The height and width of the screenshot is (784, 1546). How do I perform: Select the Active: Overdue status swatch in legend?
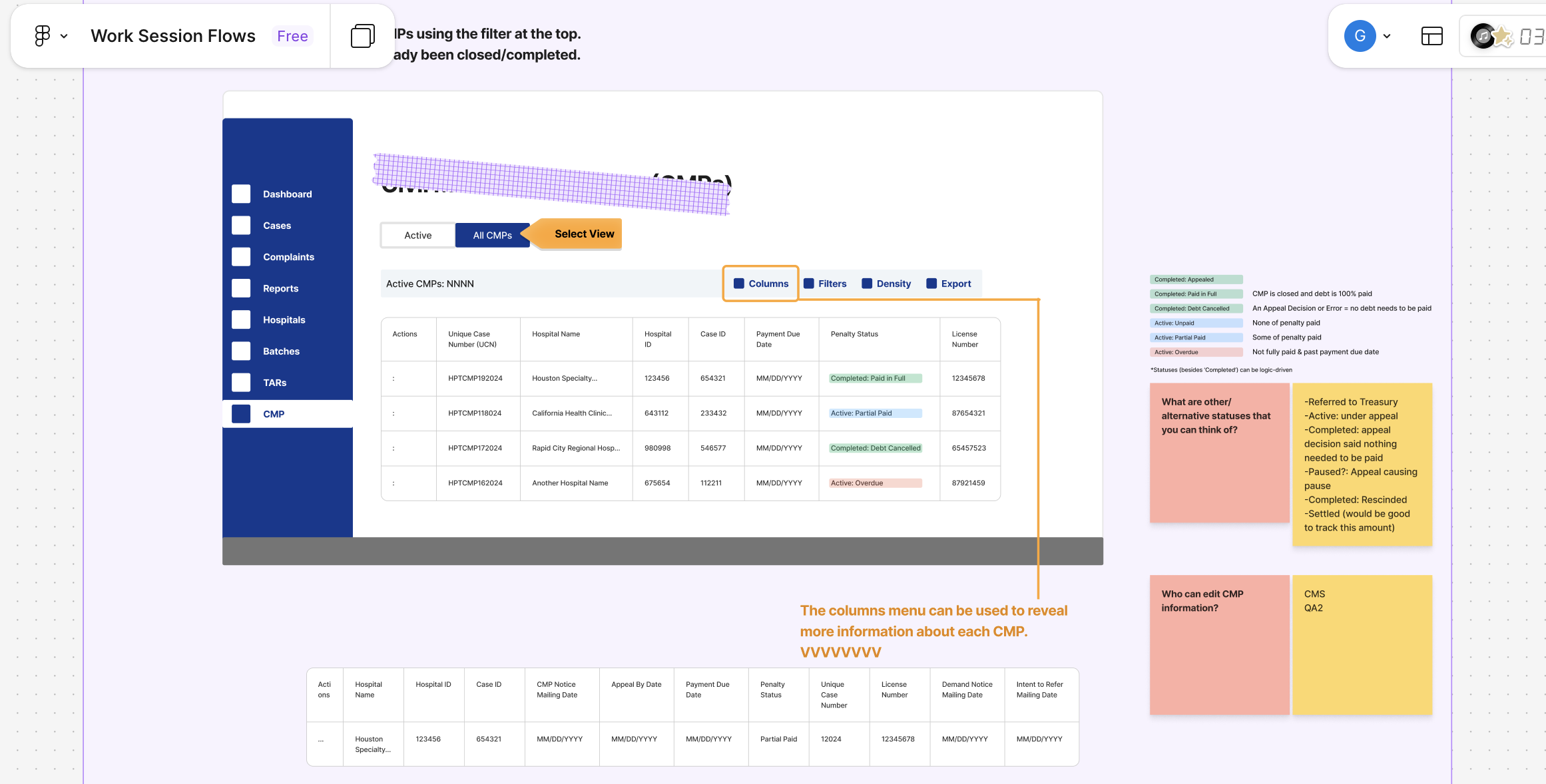point(1195,352)
